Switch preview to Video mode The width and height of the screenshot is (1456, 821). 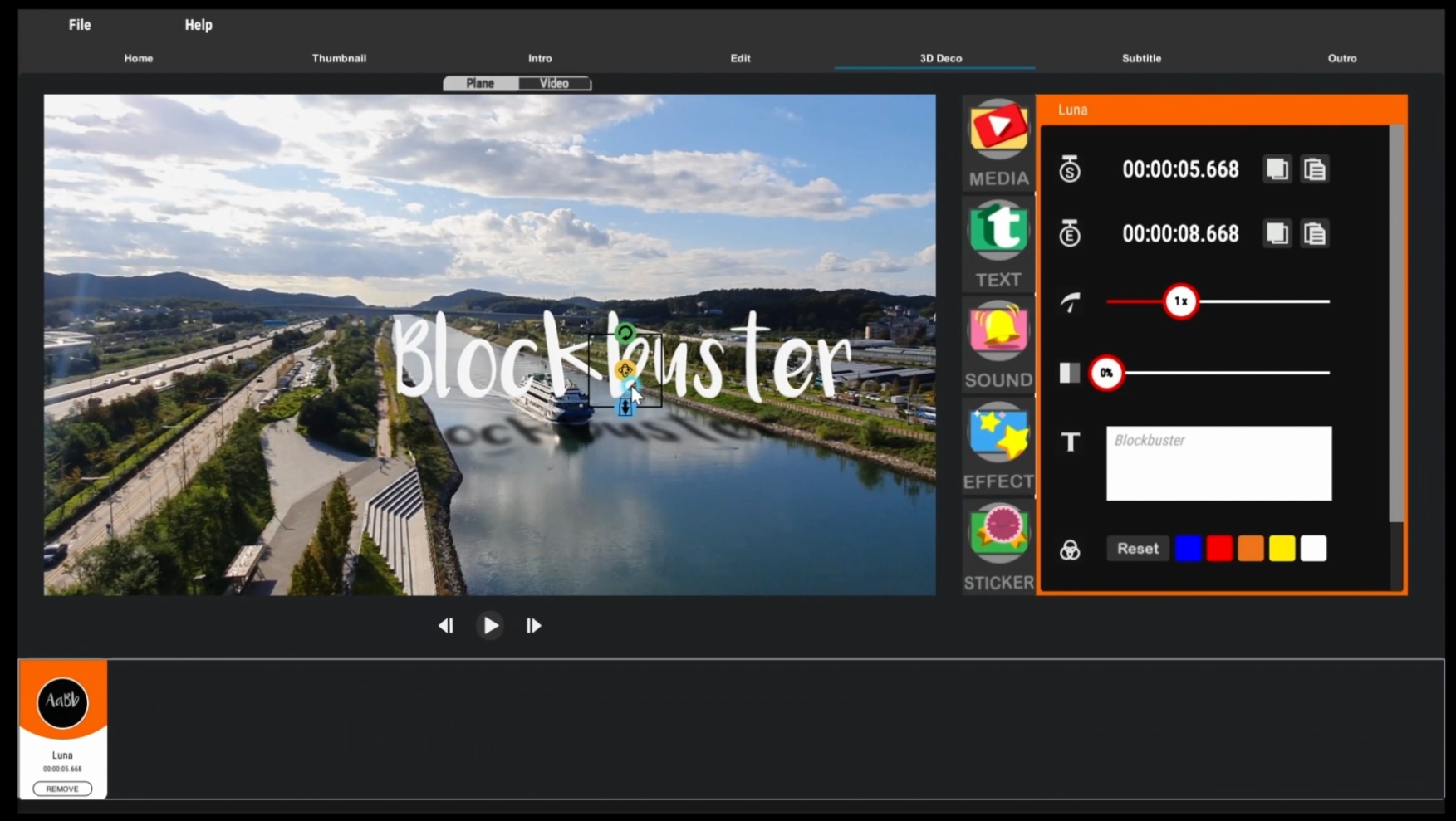[554, 83]
